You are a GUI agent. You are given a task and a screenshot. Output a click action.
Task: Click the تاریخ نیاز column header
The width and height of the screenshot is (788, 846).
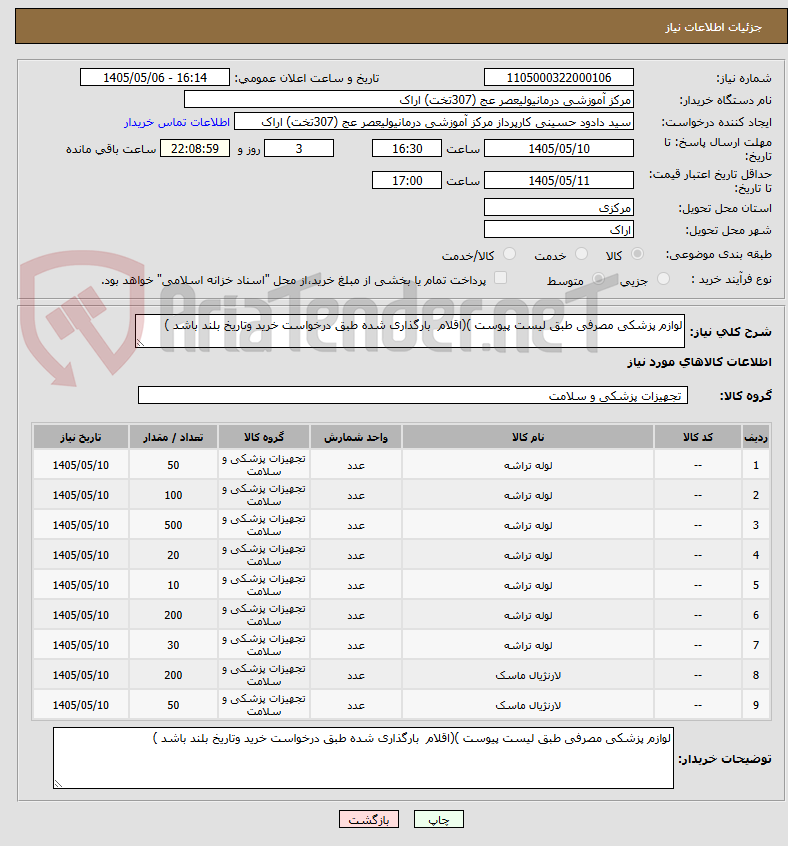point(81,437)
